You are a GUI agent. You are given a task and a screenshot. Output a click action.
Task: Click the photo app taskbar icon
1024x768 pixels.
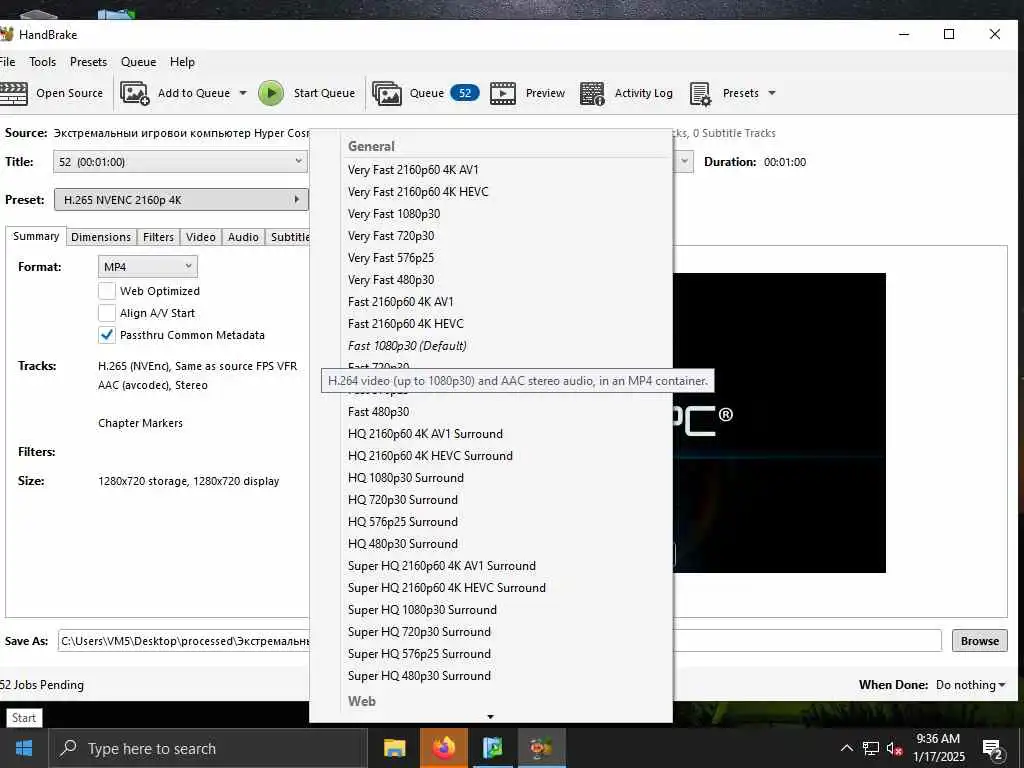tap(493, 748)
